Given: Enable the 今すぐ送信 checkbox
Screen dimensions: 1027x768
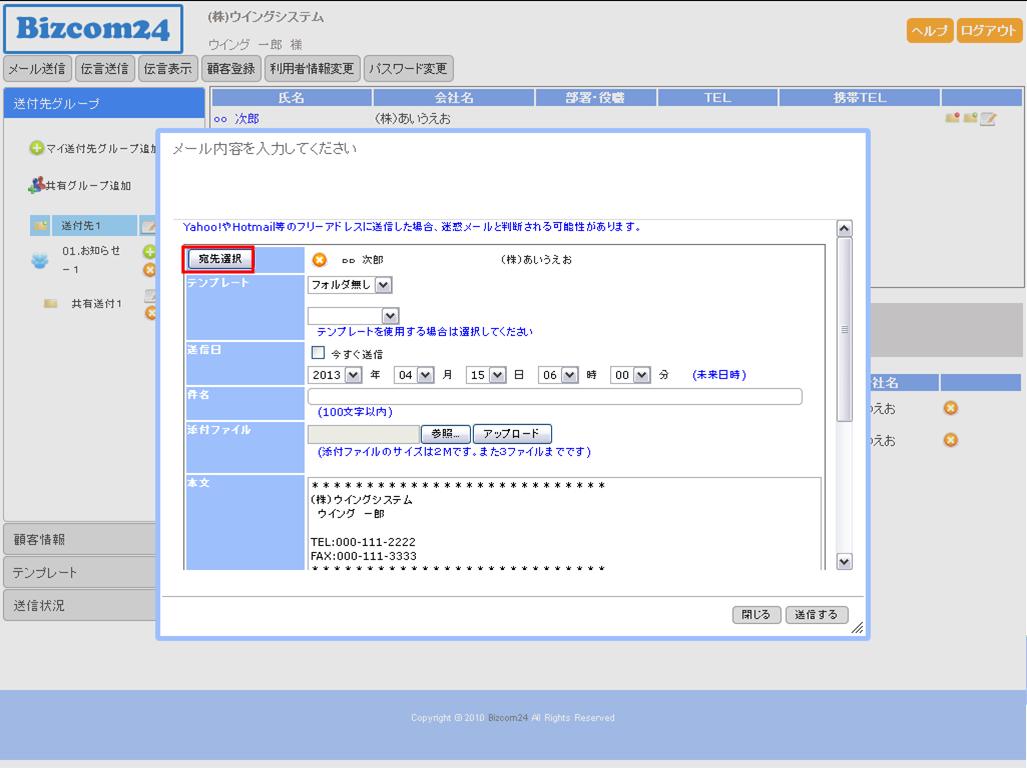Looking at the screenshot, I should tap(318, 353).
